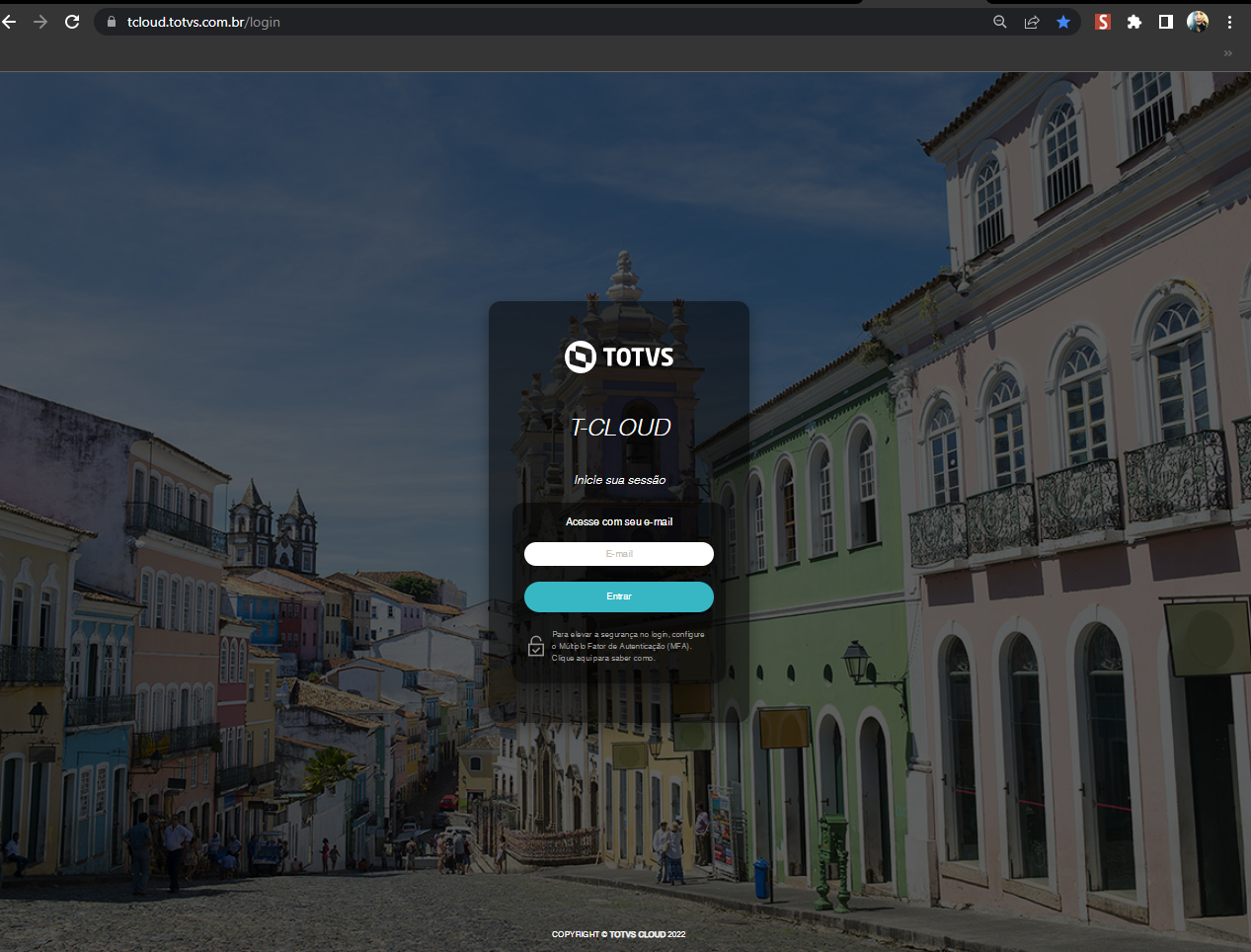Toggle the browser side panel icon
Image resolution: width=1251 pixels, height=952 pixels.
1166,22
